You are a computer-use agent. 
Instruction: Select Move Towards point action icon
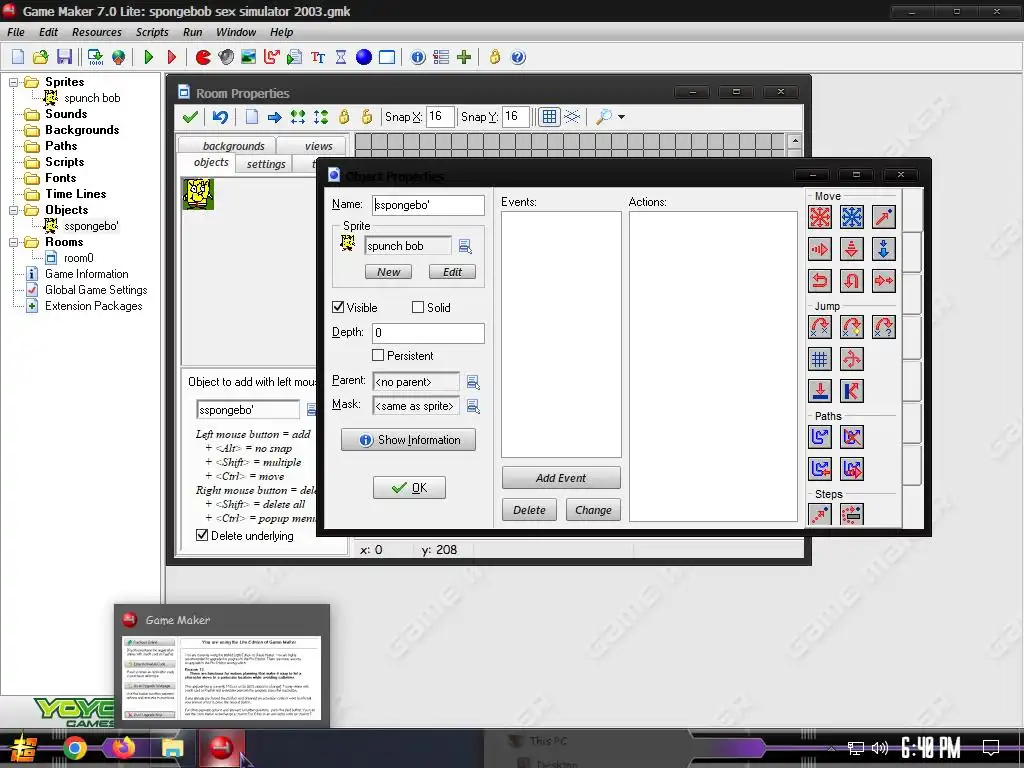(884, 217)
